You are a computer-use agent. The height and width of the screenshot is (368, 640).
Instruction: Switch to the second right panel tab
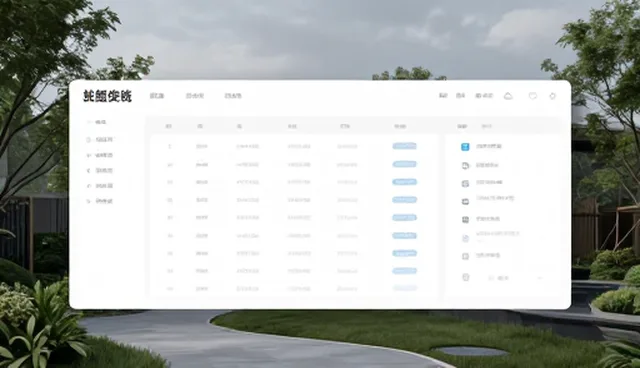486,126
